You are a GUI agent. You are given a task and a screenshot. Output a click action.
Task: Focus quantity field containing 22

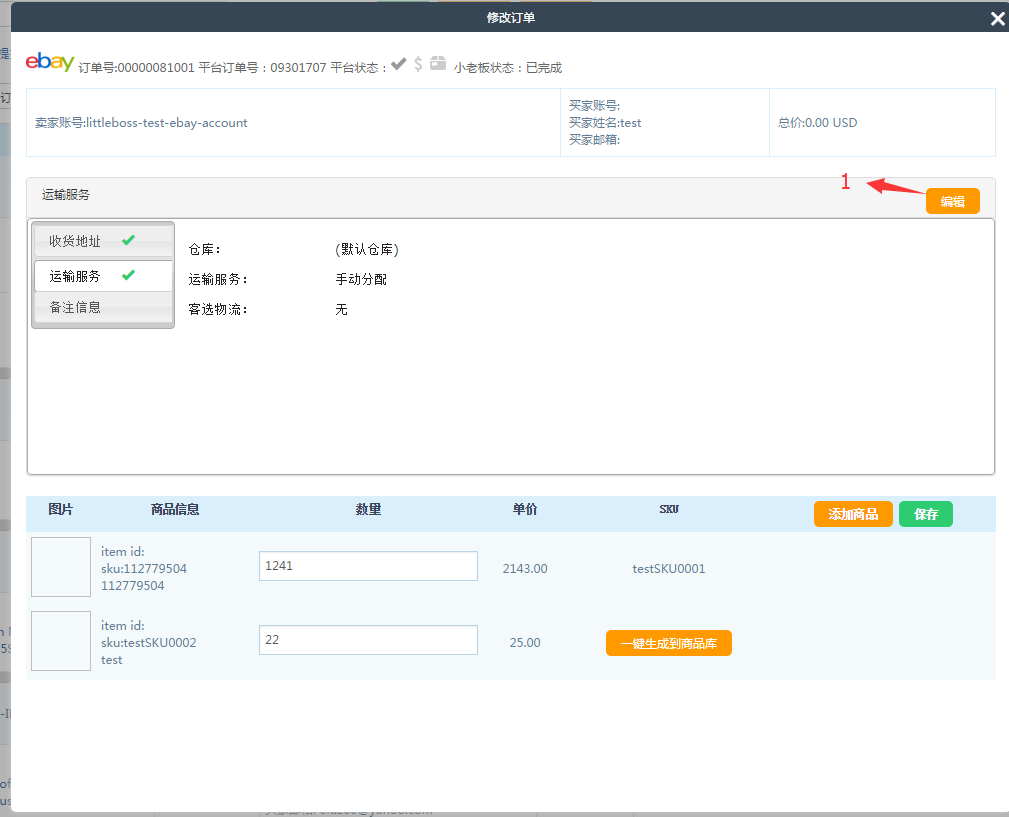(368, 640)
